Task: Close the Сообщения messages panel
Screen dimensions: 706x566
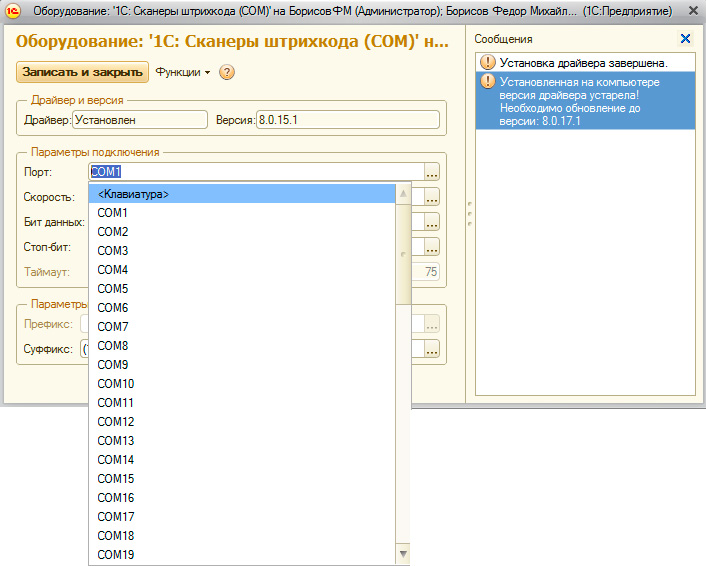Action: (685, 39)
